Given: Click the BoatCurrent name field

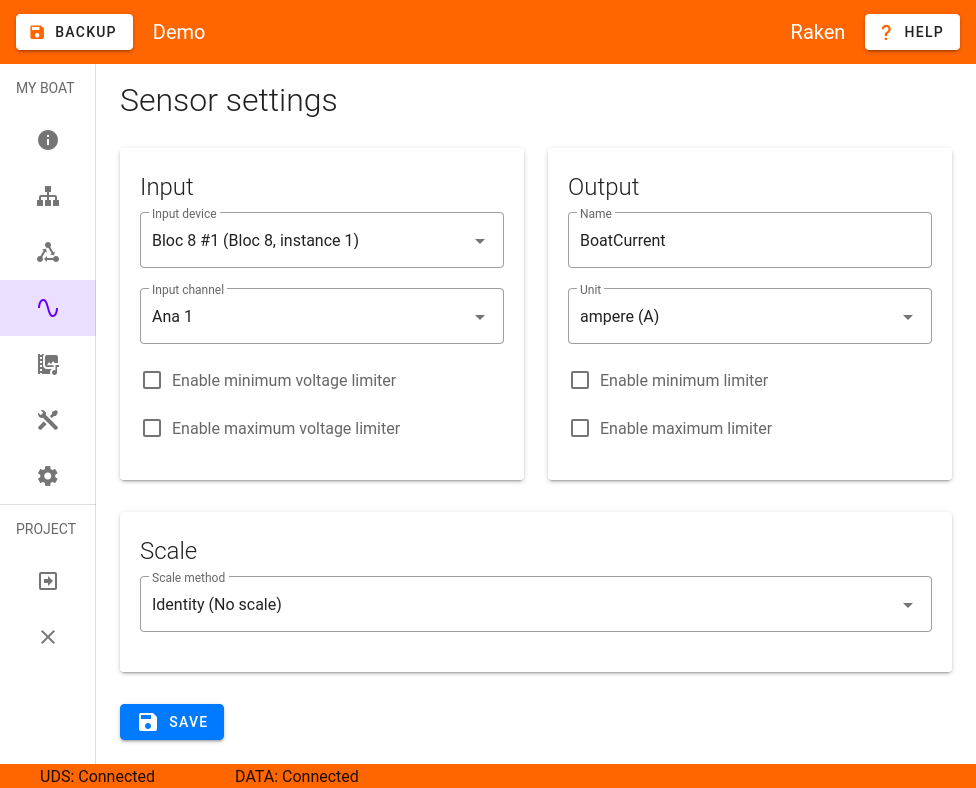Looking at the screenshot, I should point(749,240).
